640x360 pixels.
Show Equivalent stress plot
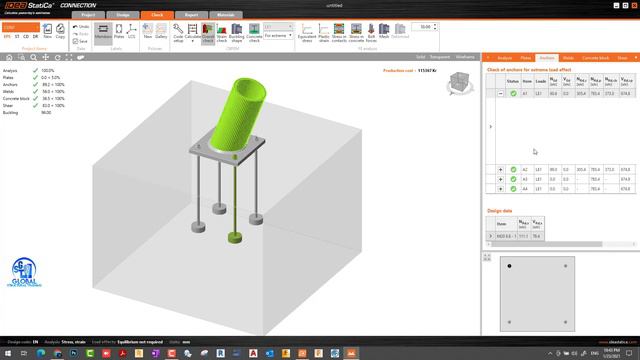(x=307, y=33)
